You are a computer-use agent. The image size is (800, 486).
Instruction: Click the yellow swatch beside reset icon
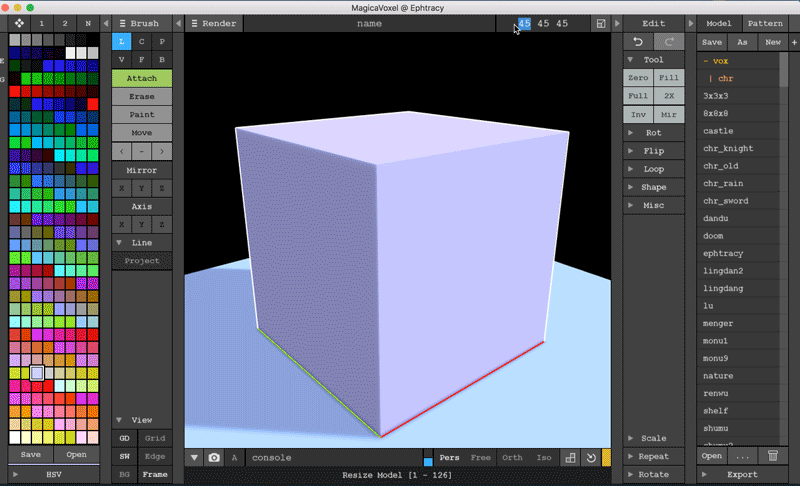(x=606, y=457)
